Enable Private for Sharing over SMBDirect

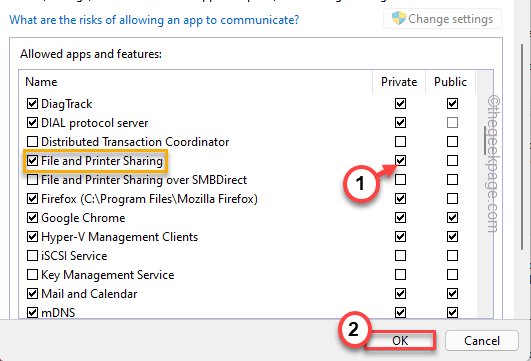400,179
